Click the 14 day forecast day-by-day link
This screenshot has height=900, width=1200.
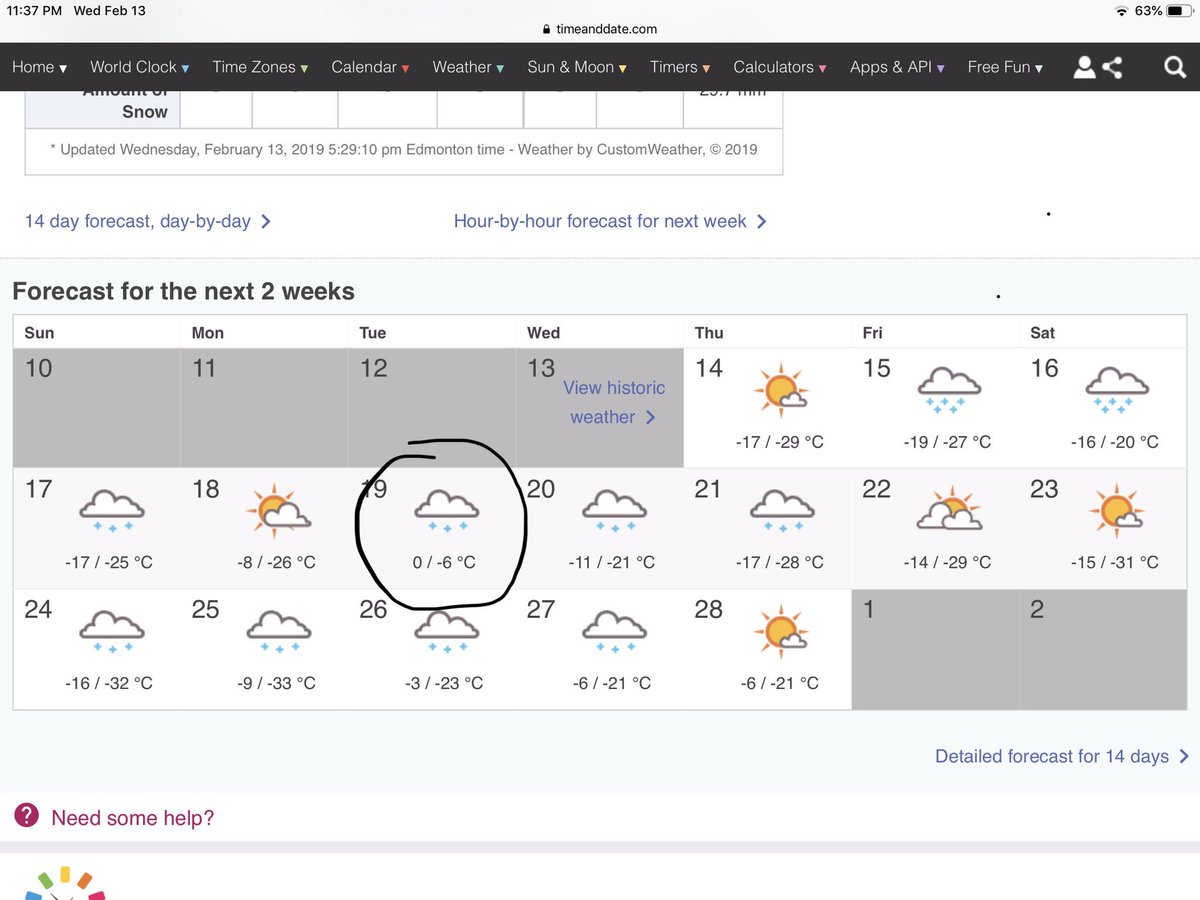point(138,221)
